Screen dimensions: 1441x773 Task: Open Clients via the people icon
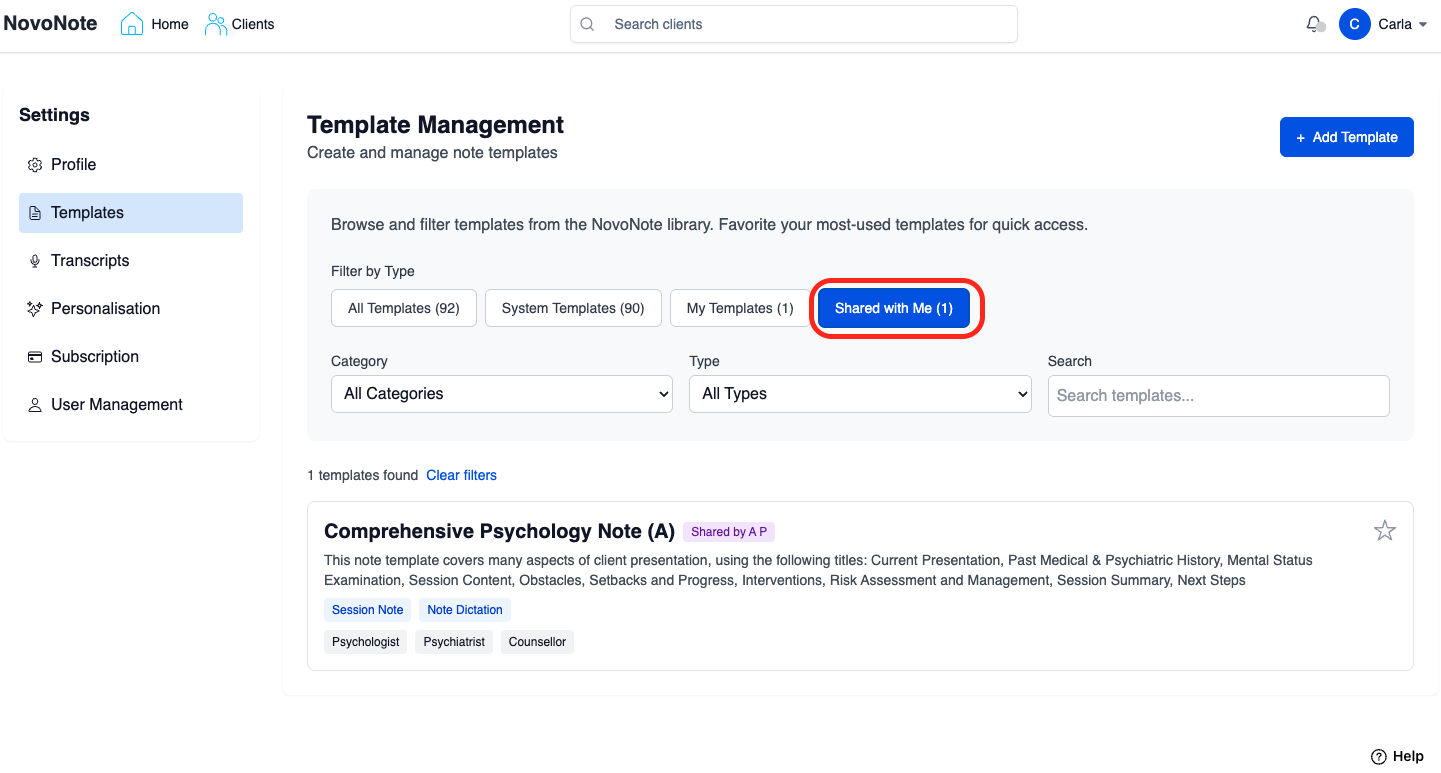coord(215,24)
